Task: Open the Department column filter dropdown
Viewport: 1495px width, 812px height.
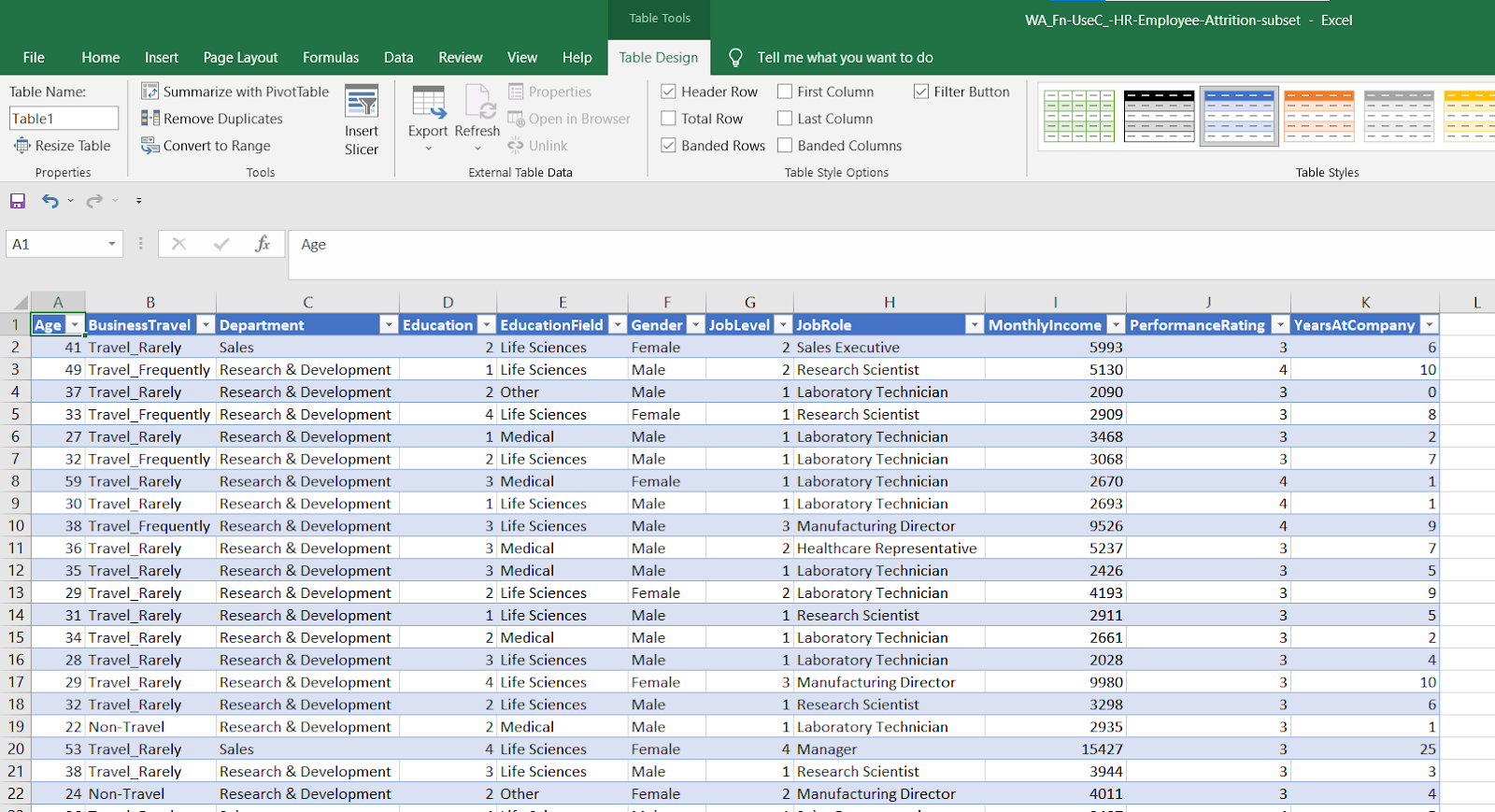Action: coord(389,325)
